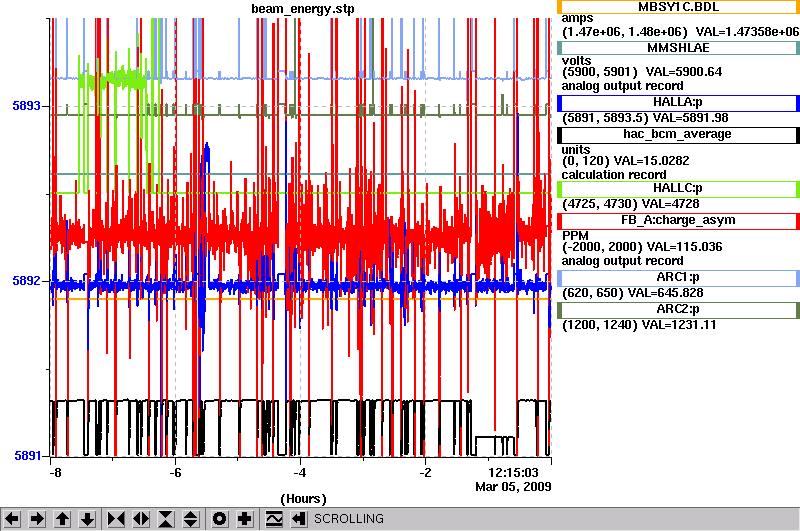800x531 pixels.
Task: Pan the graph up with the up arrow
Action: pyautogui.click(x=62, y=519)
